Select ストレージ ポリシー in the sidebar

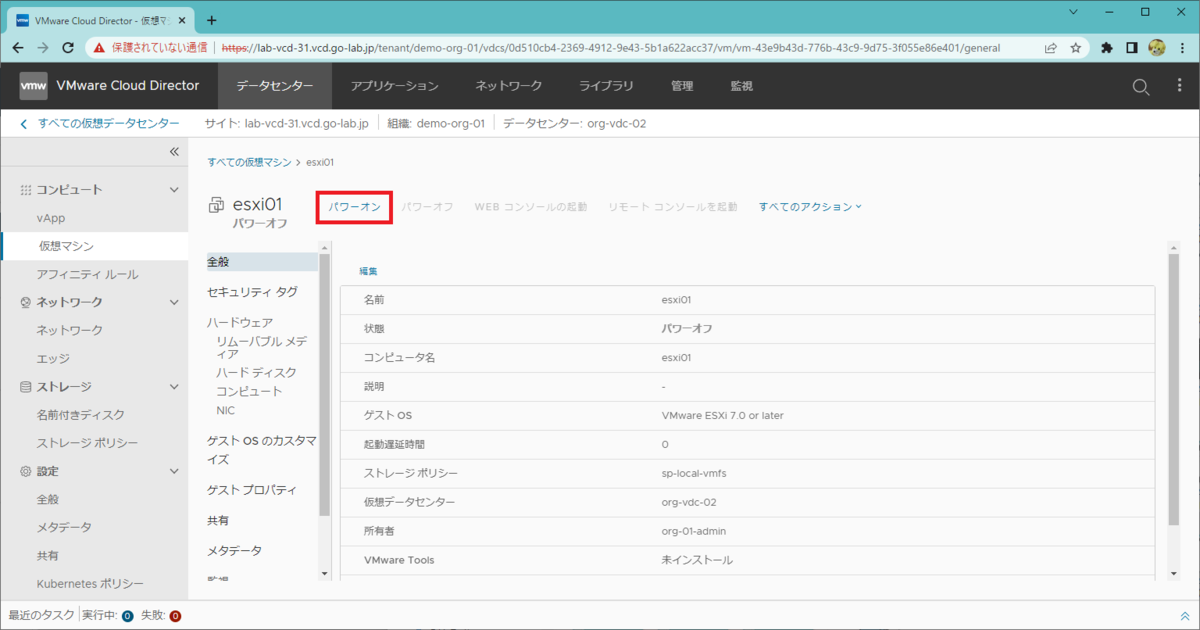click(87, 442)
